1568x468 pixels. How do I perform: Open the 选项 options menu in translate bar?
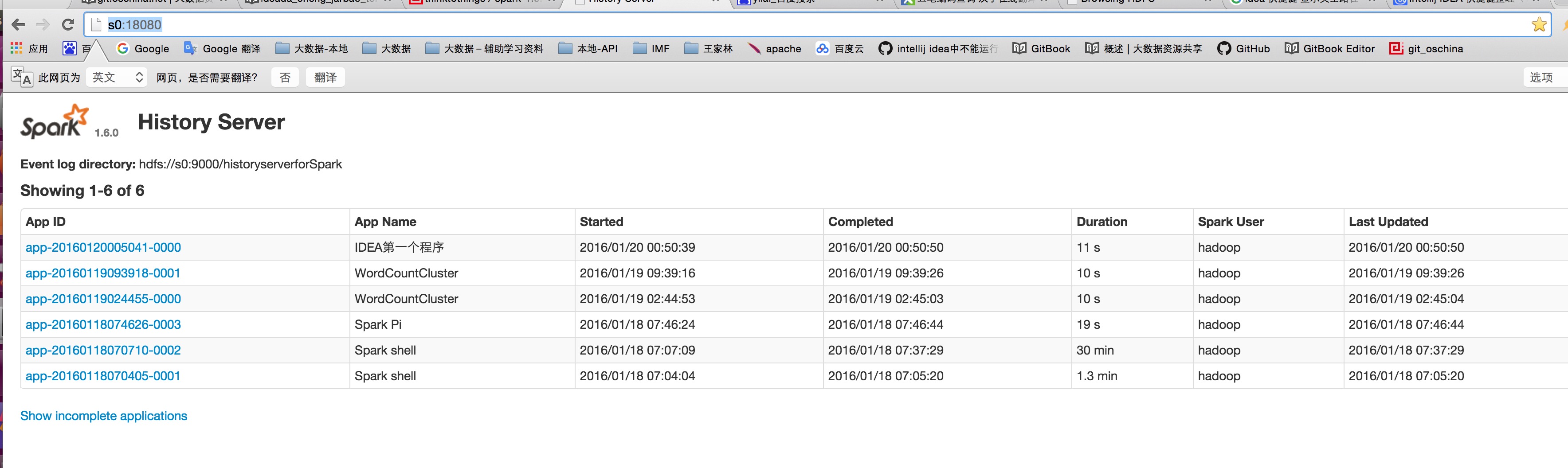tap(1541, 77)
